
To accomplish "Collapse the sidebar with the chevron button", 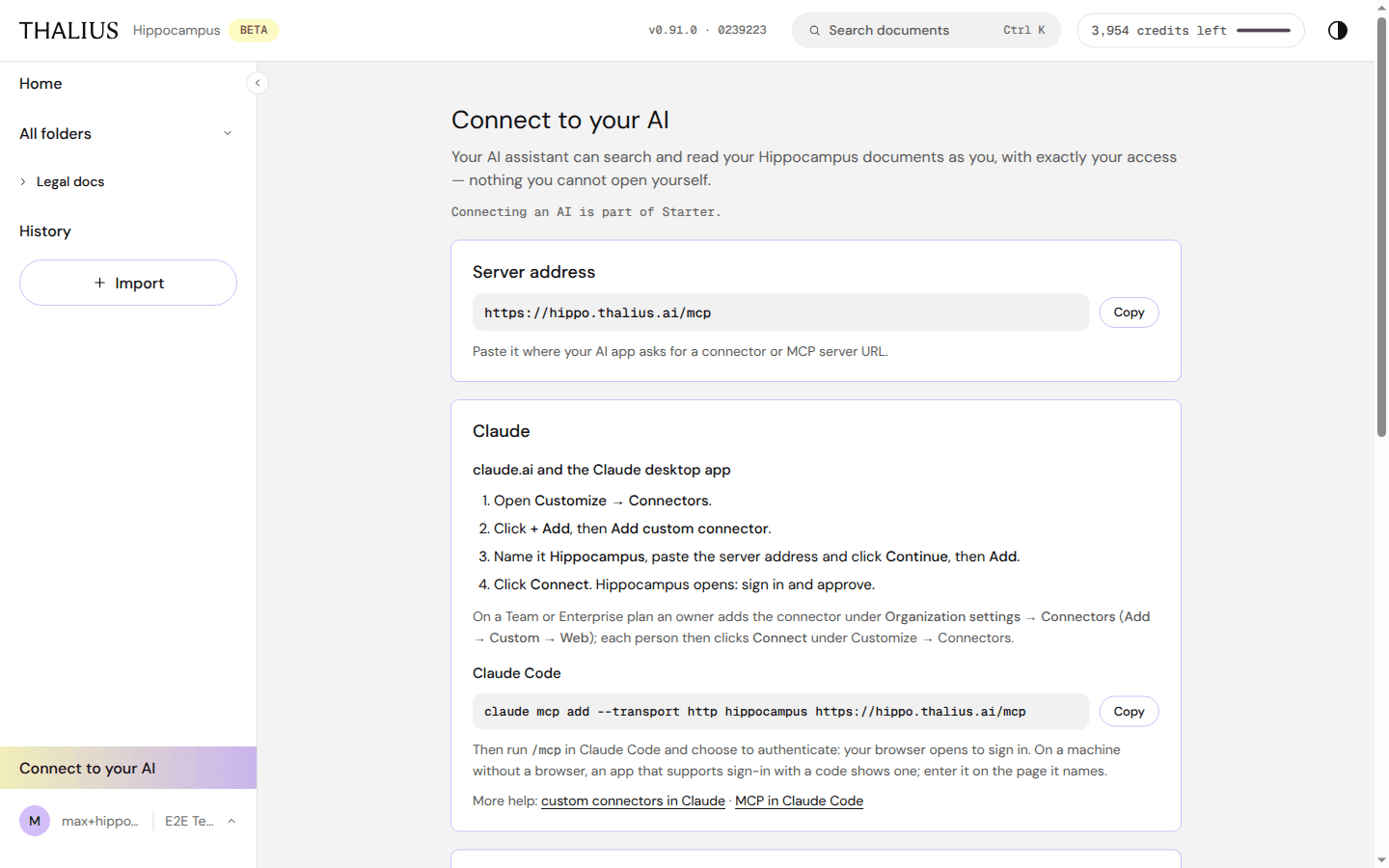I will click(x=258, y=83).
